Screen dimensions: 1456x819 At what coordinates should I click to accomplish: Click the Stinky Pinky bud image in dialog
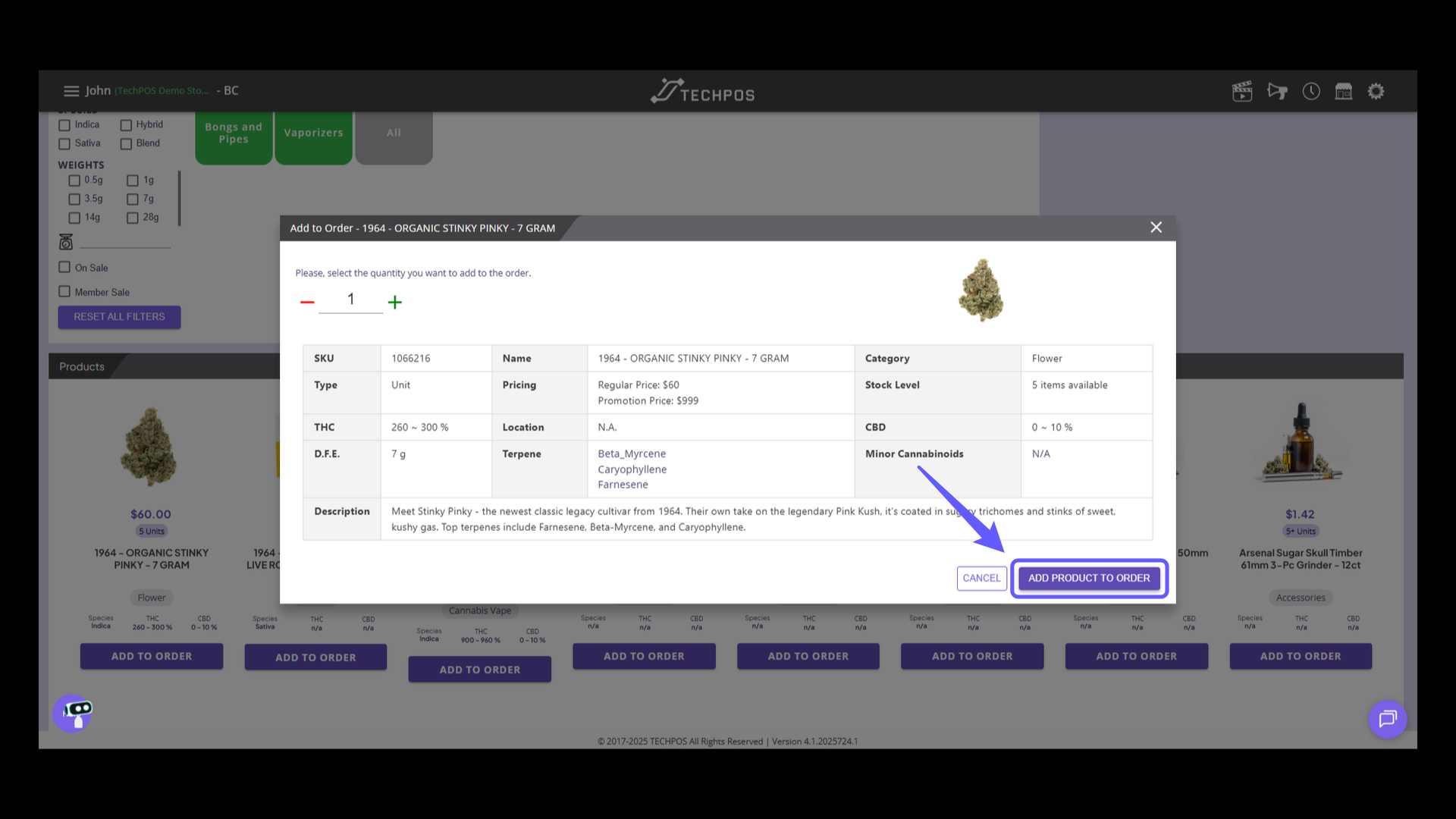[981, 290]
